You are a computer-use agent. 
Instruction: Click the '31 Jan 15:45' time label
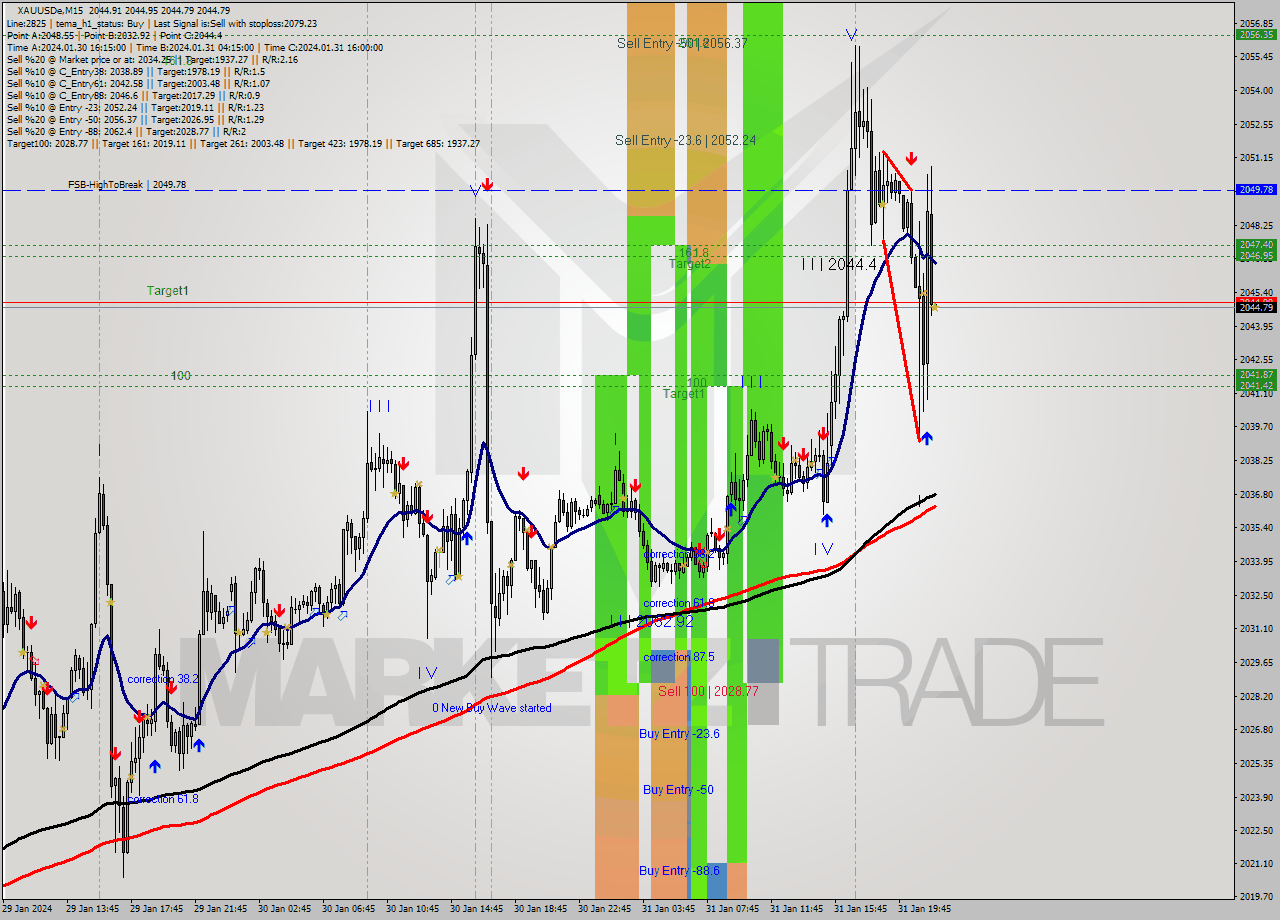click(x=861, y=909)
